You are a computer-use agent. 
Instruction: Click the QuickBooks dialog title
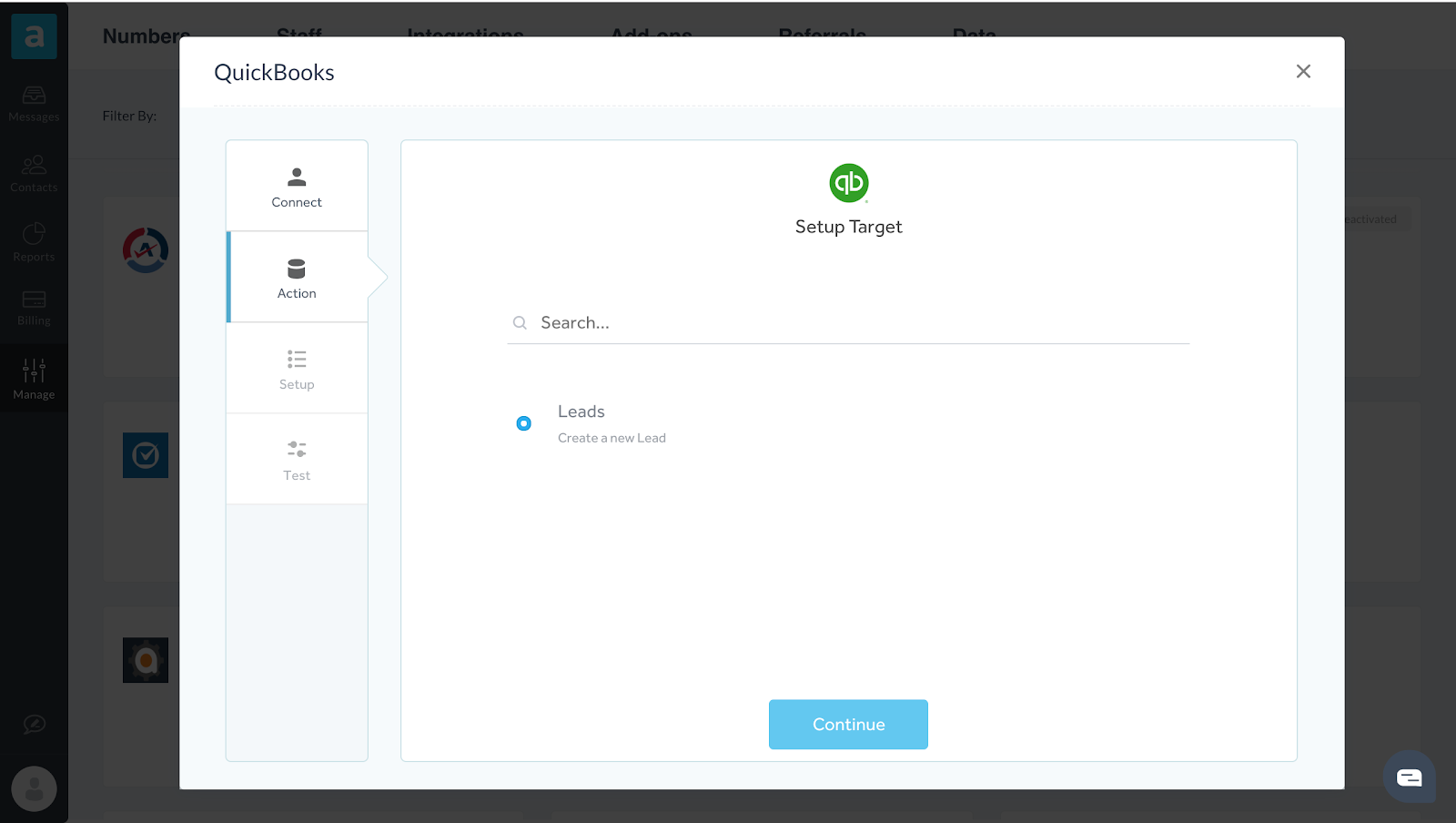click(x=274, y=72)
